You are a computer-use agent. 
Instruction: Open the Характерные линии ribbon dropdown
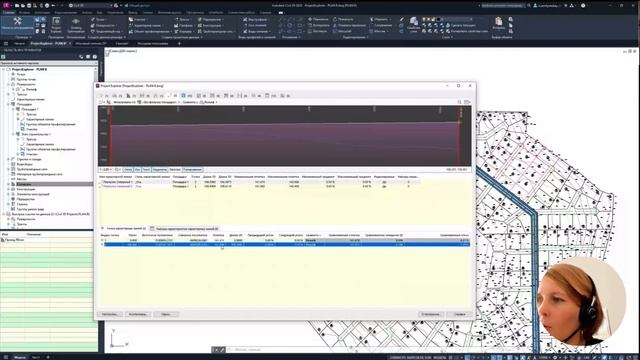pyautogui.click(x=147, y=25)
